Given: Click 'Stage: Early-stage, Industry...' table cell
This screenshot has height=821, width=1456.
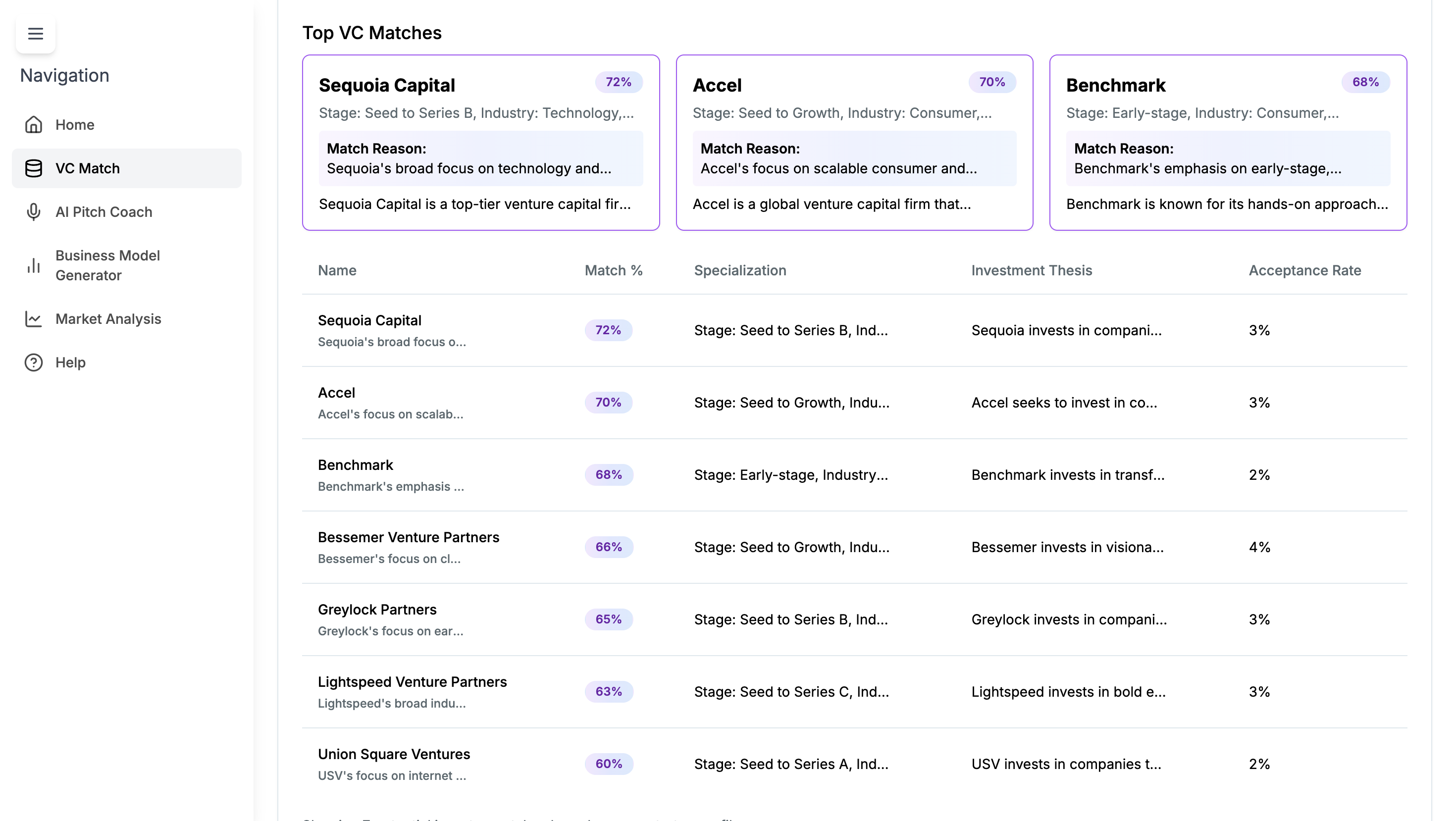Looking at the screenshot, I should pyautogui.click(x=791, y=475).
